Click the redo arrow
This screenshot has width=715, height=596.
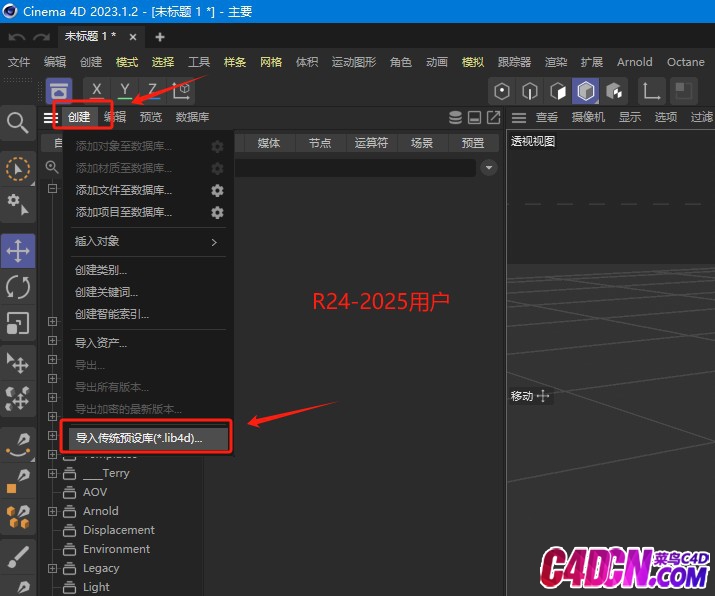pos(41,37)
